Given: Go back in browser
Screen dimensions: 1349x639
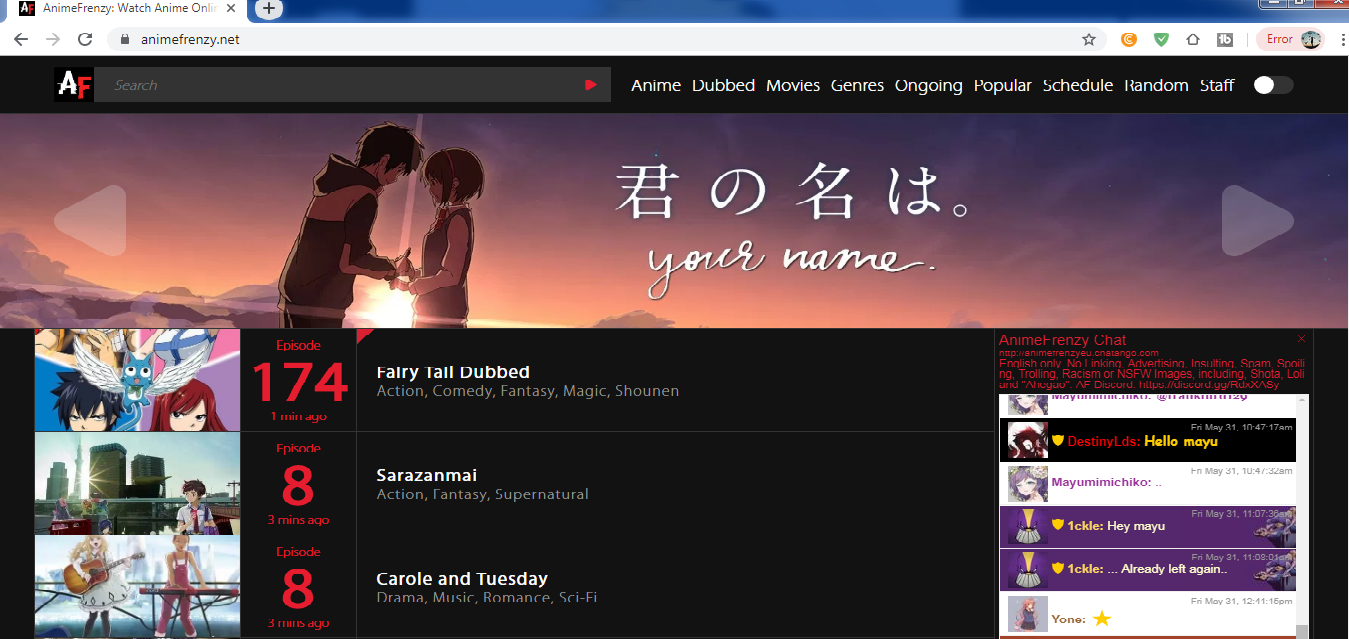Looking at the screenshot, I should (x=21, y=40).
